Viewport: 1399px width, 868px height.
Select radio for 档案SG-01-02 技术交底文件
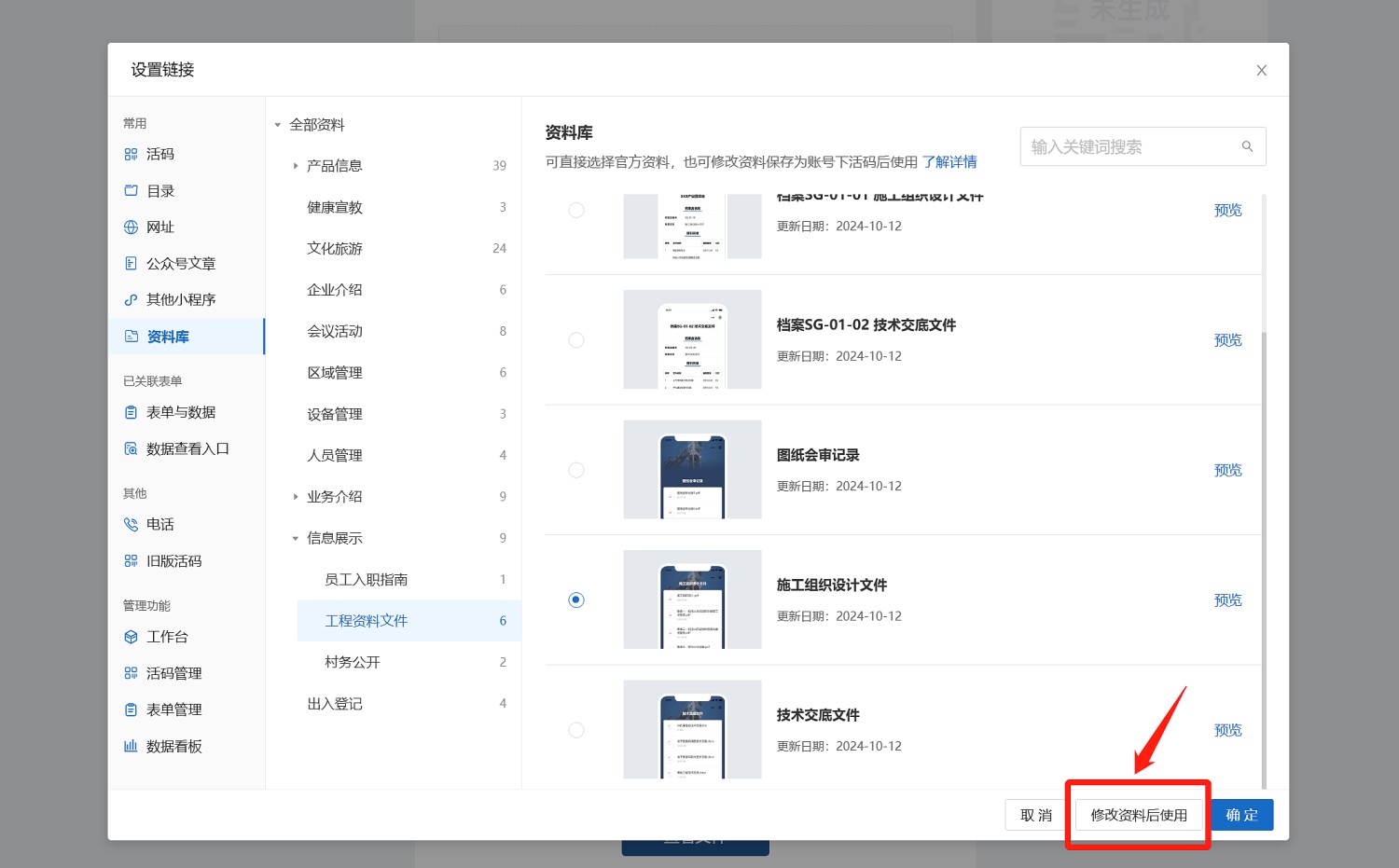(576, 340)
